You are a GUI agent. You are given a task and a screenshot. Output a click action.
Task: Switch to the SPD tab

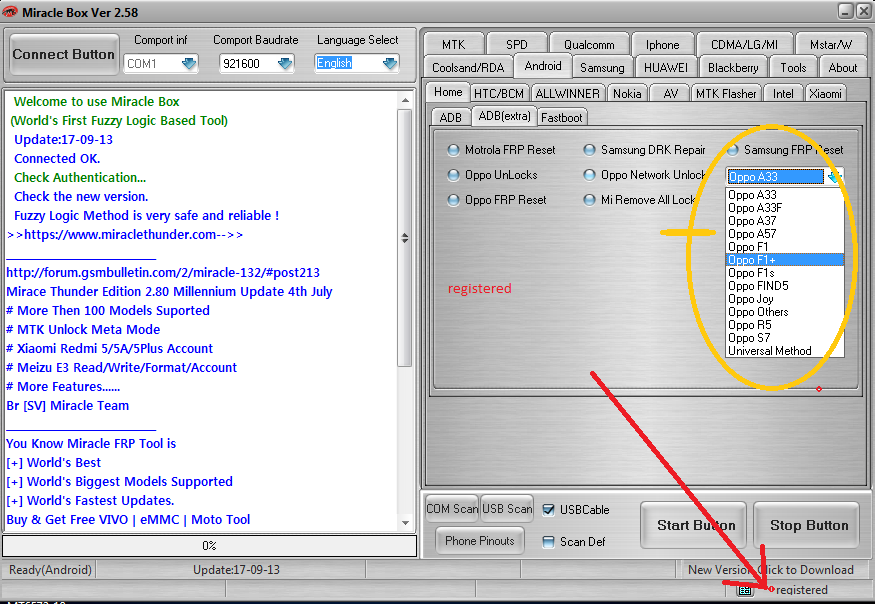[517, 45]
